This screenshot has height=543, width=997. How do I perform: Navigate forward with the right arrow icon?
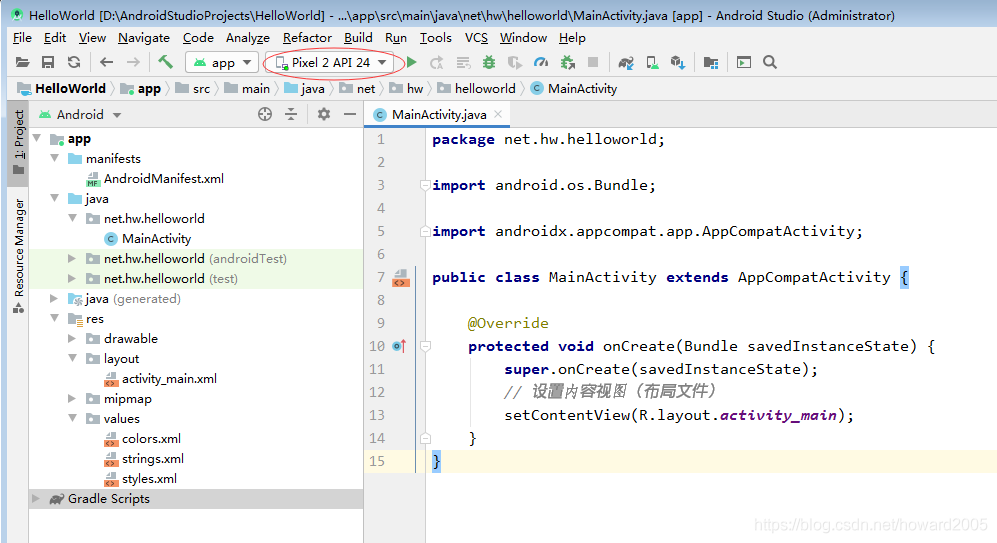click(133, 62)
